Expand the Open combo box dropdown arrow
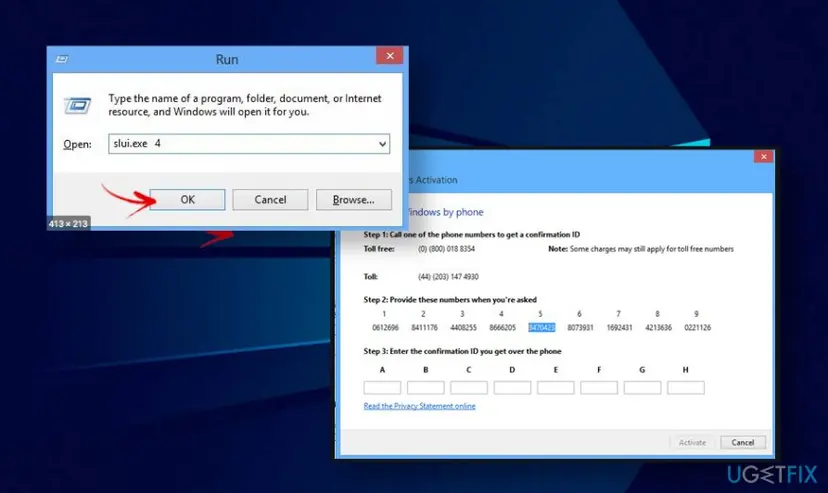828x493 pixels. [382, 144]
